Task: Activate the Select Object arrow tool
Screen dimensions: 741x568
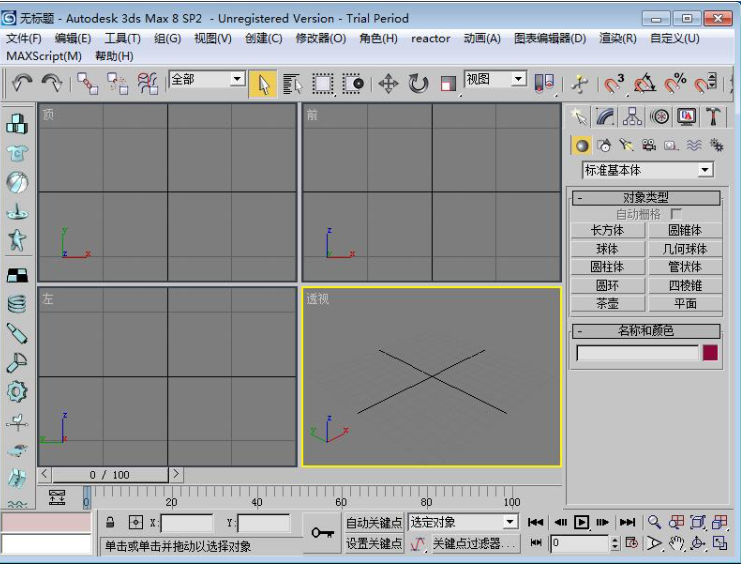Action: tap(263, 84)
